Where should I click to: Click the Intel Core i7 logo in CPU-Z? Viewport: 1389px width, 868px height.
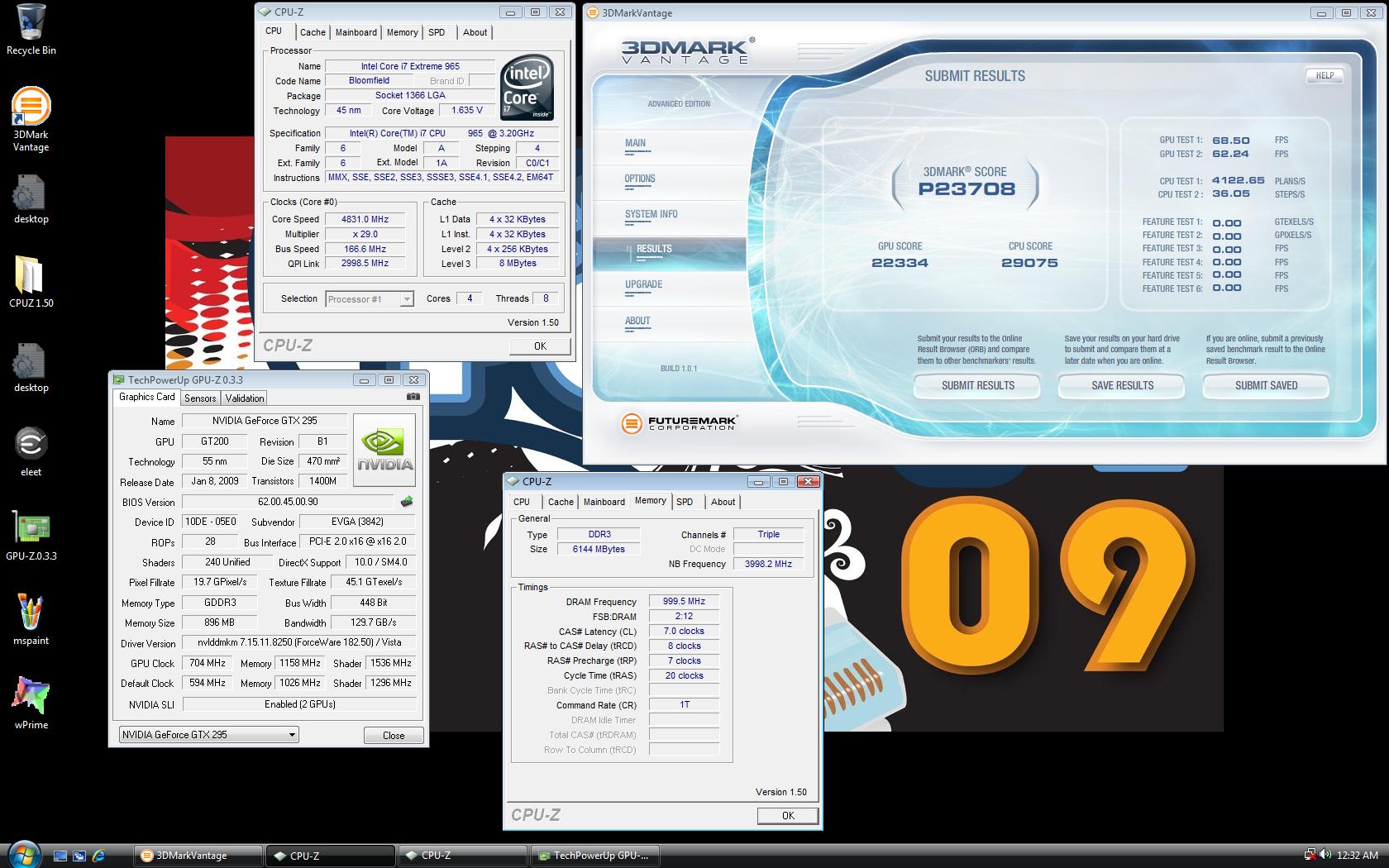coord(527,88)
